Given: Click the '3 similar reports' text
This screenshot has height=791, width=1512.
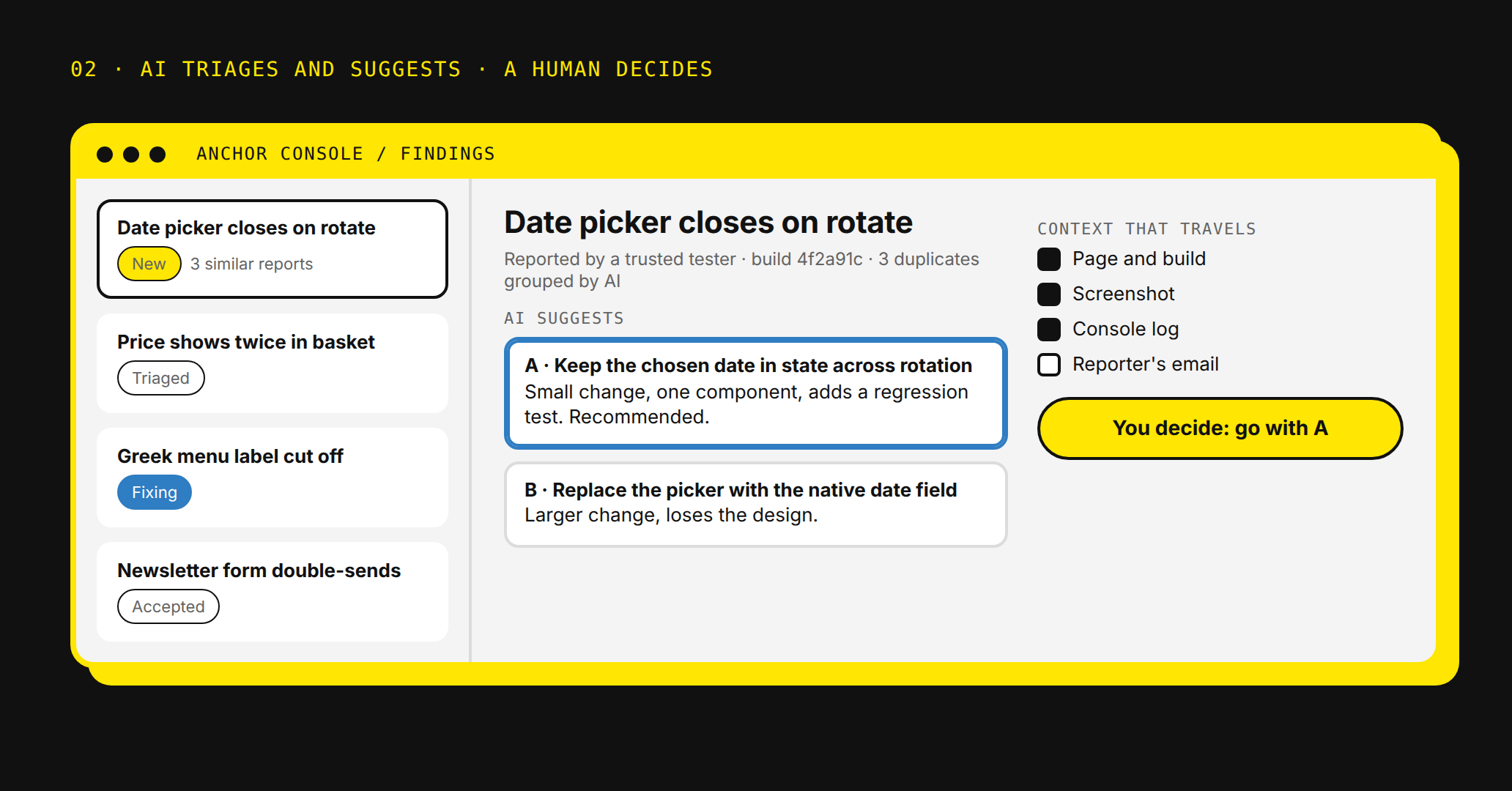Looking at the screenshot, I should [251, 264].
